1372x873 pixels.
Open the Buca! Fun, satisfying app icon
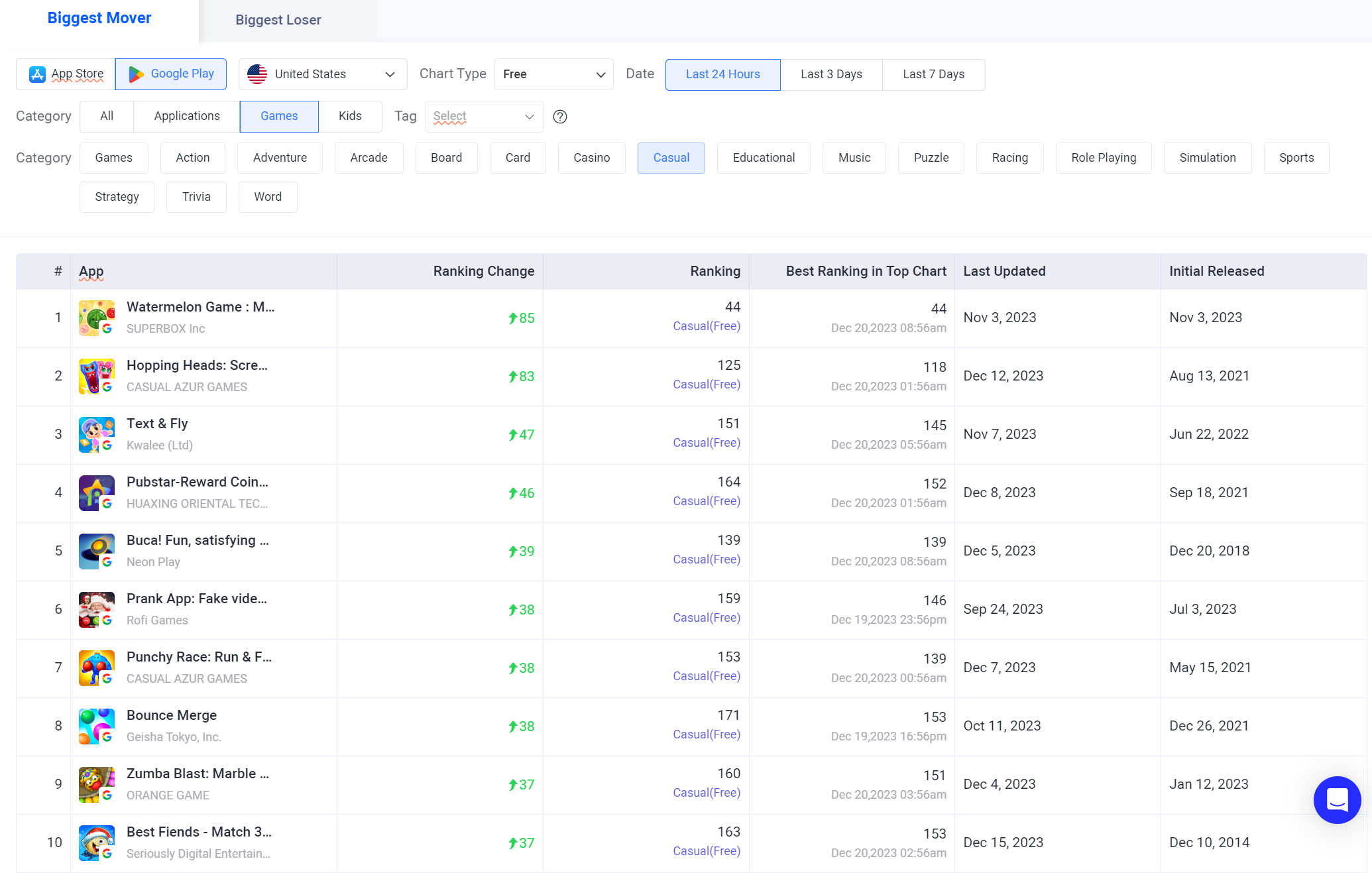(96, 552)
